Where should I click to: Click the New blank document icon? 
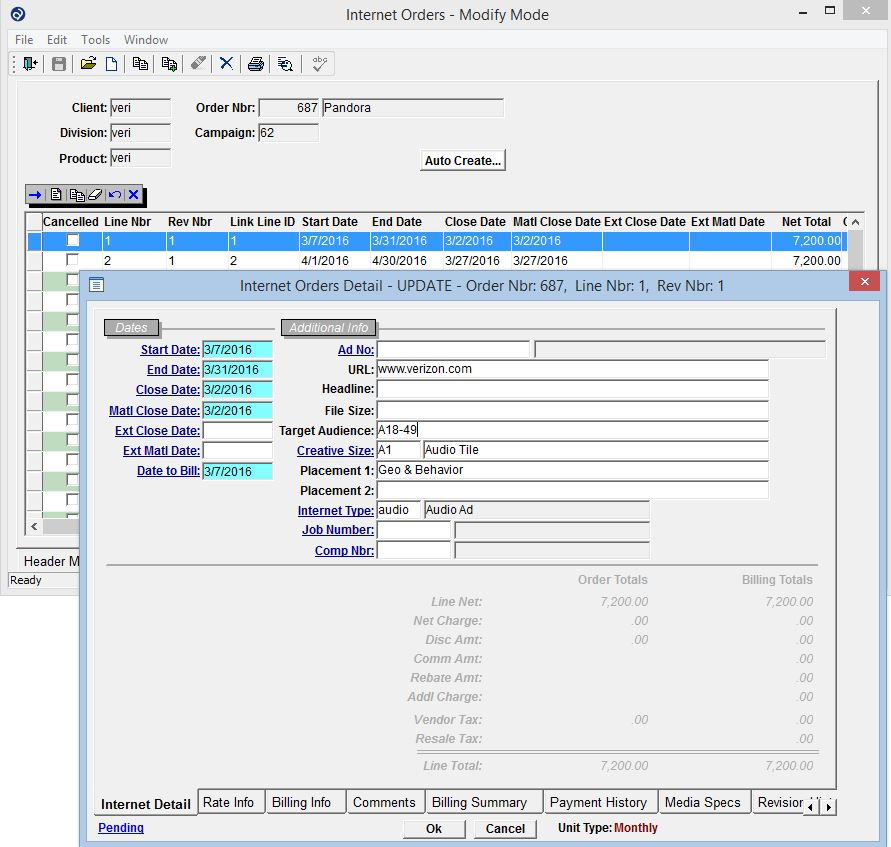[x=112, y=64]
